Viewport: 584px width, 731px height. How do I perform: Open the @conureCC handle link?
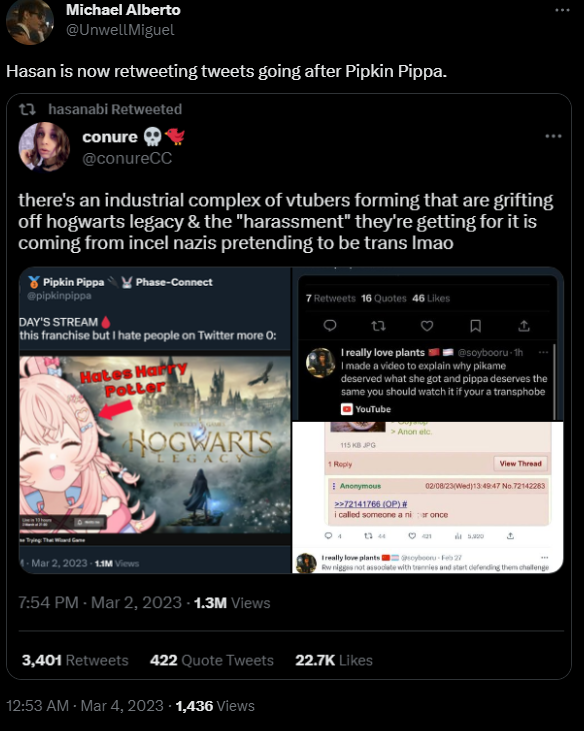127,159
